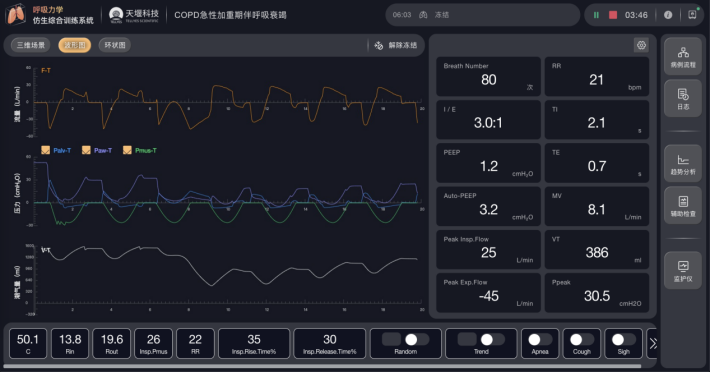The image size is (710, 372).
Task: Click the horizontal scrollbar under parameters
Action: pos(322,366)
